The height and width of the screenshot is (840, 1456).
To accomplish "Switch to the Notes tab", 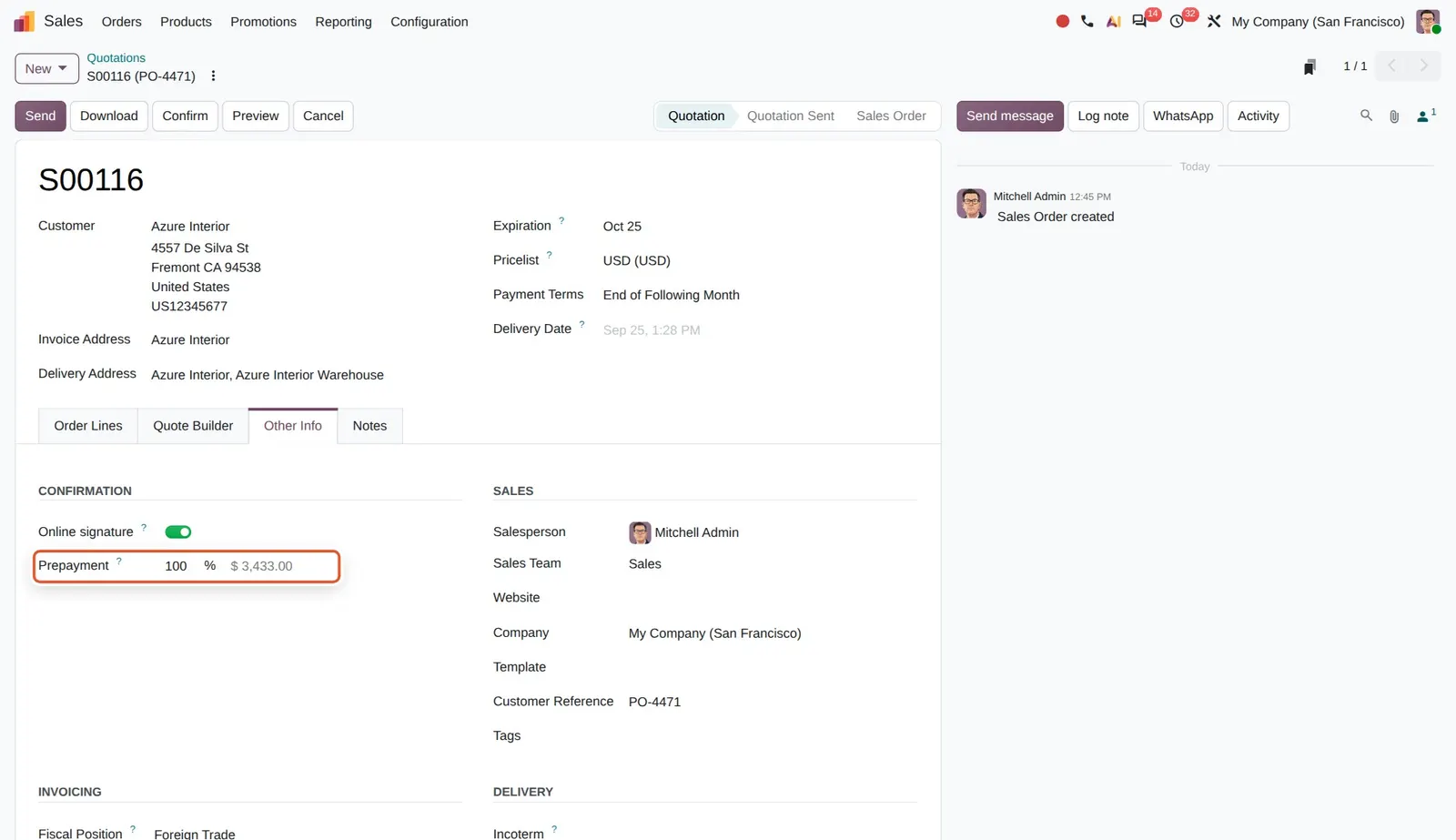I will 369,426.
